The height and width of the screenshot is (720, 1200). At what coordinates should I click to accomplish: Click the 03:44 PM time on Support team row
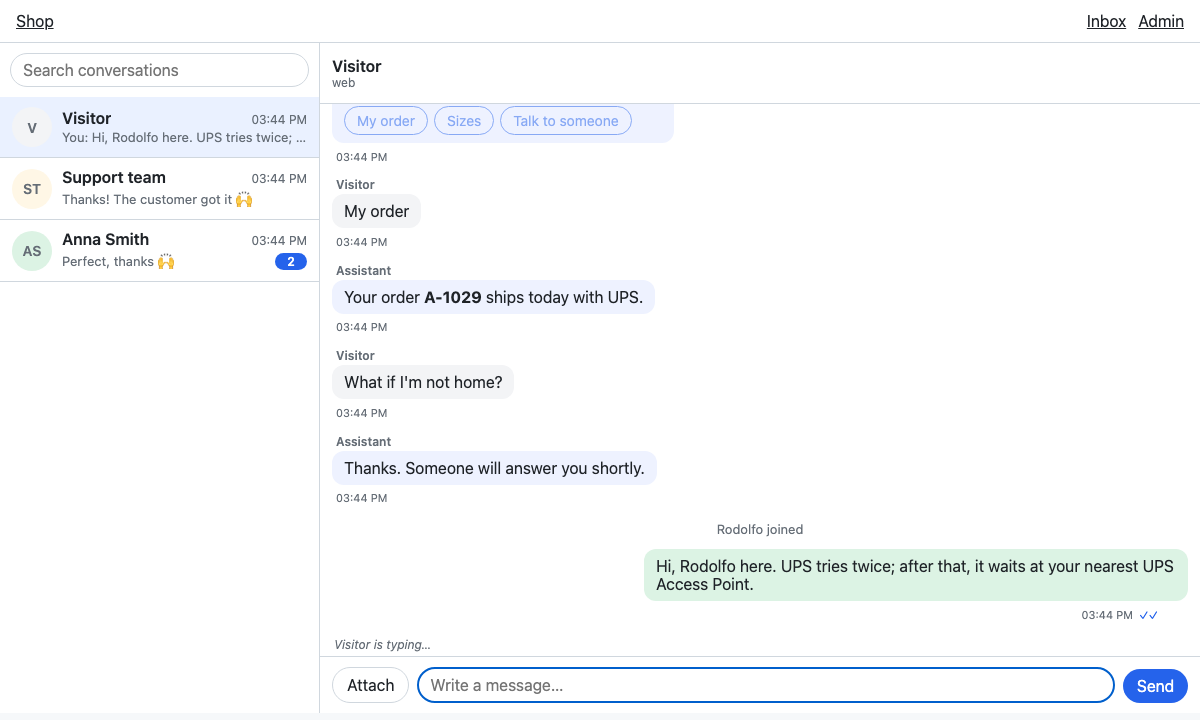(x=279, y=179)
